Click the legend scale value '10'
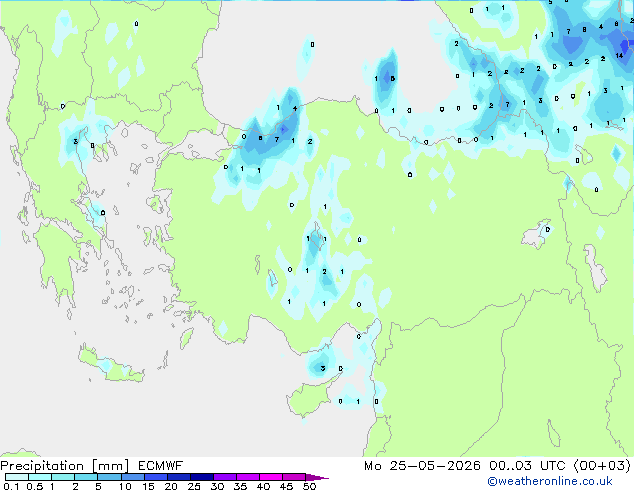634x490 pixels. click(125, 486)
